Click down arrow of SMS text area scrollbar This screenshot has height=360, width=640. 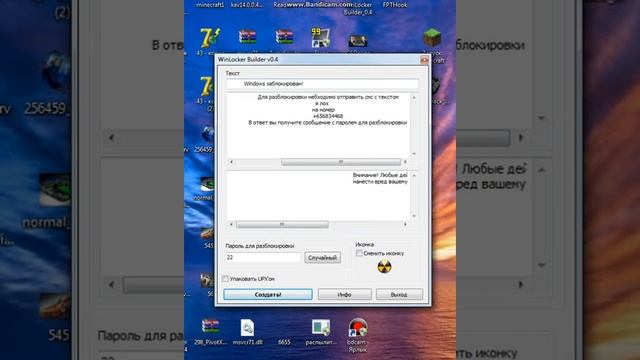click(414, 154)
